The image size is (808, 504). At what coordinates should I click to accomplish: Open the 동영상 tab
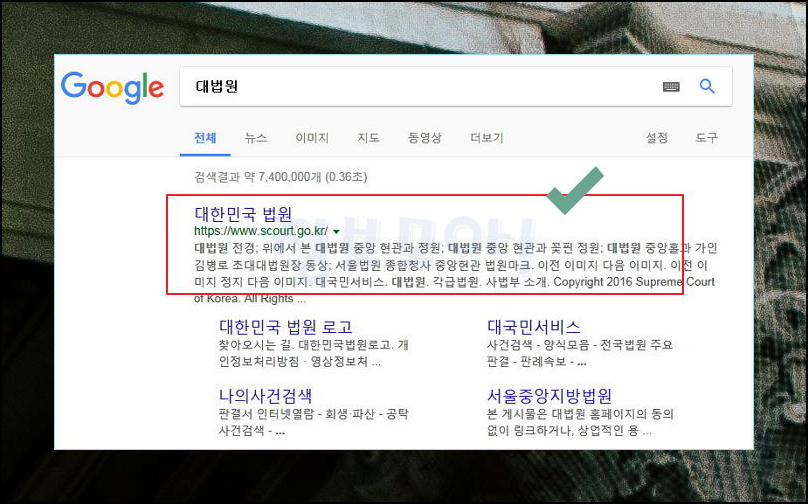point(425,138)
